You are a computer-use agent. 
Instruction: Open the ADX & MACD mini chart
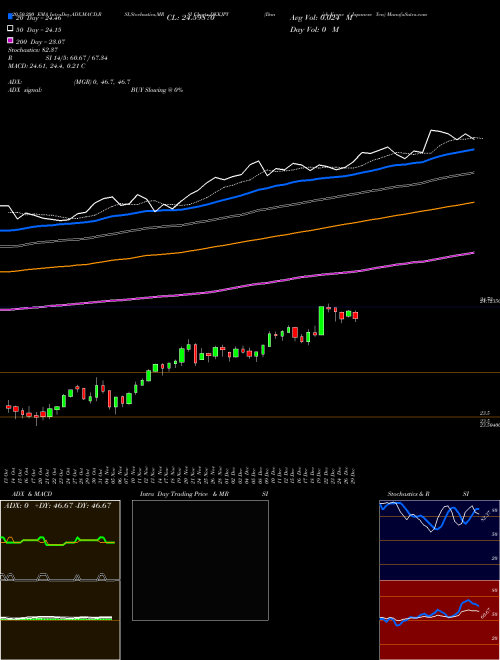coord(60,580)
